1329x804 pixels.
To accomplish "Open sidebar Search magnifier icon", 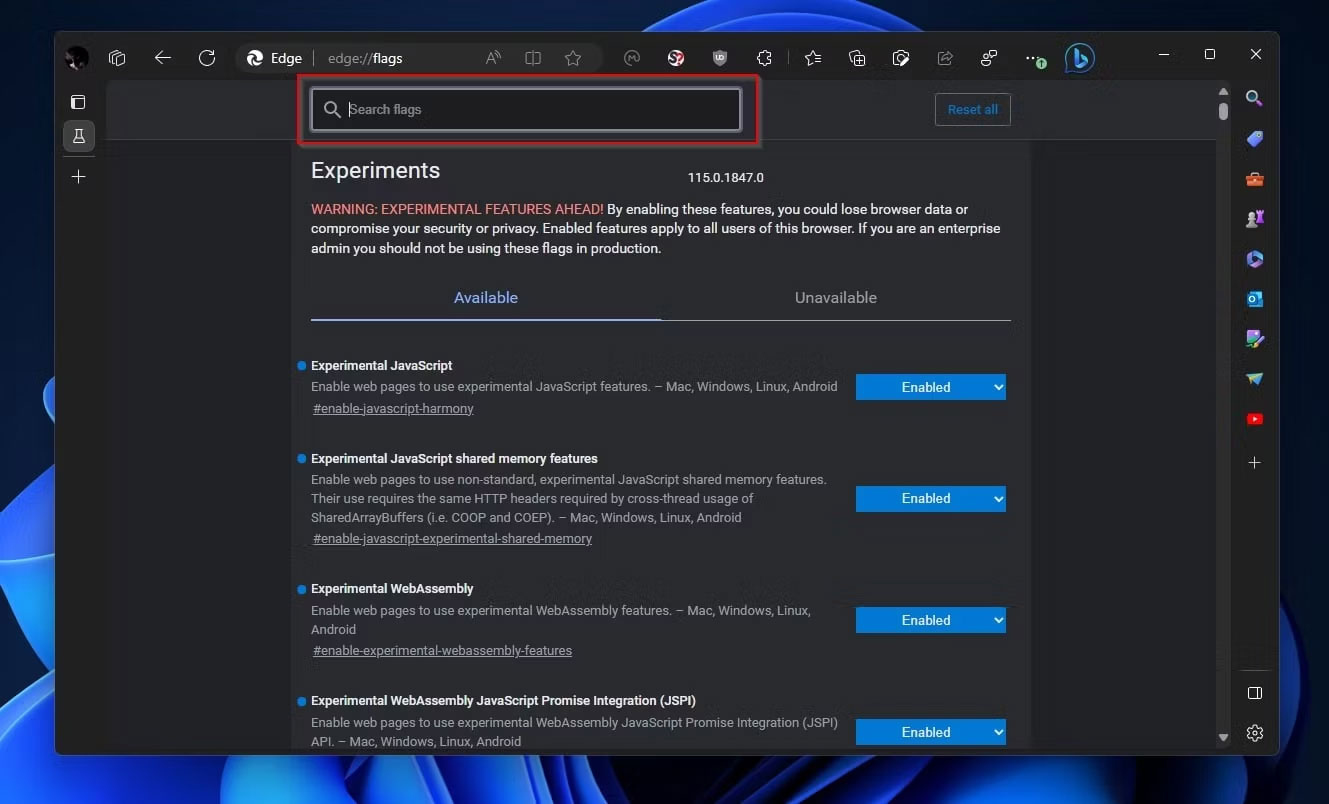I will [x=1254, y=98].
